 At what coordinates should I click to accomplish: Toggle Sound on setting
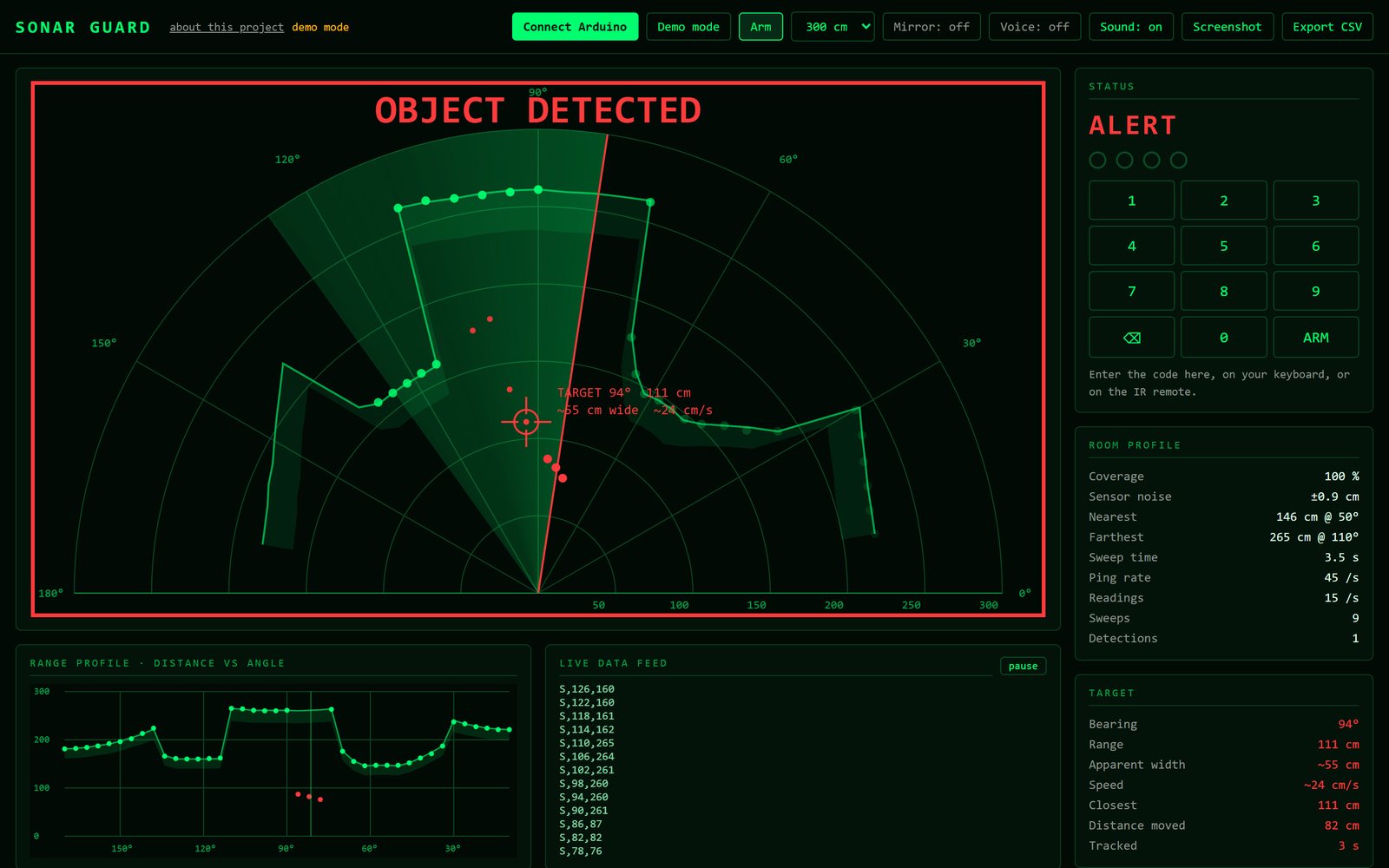[1131, 27]
